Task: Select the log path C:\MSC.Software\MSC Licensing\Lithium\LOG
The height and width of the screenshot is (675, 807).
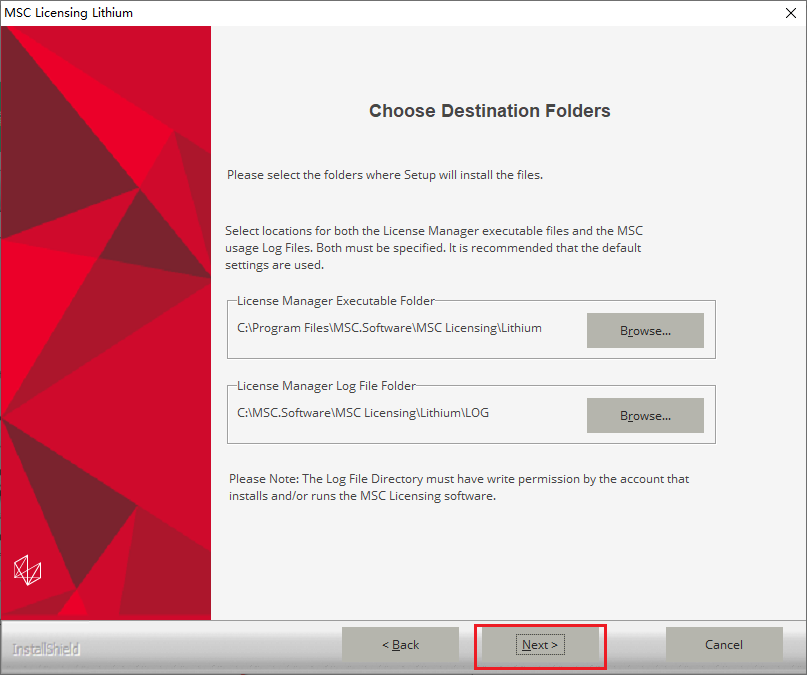Action: pyautogui.click(x=363, y=413)
